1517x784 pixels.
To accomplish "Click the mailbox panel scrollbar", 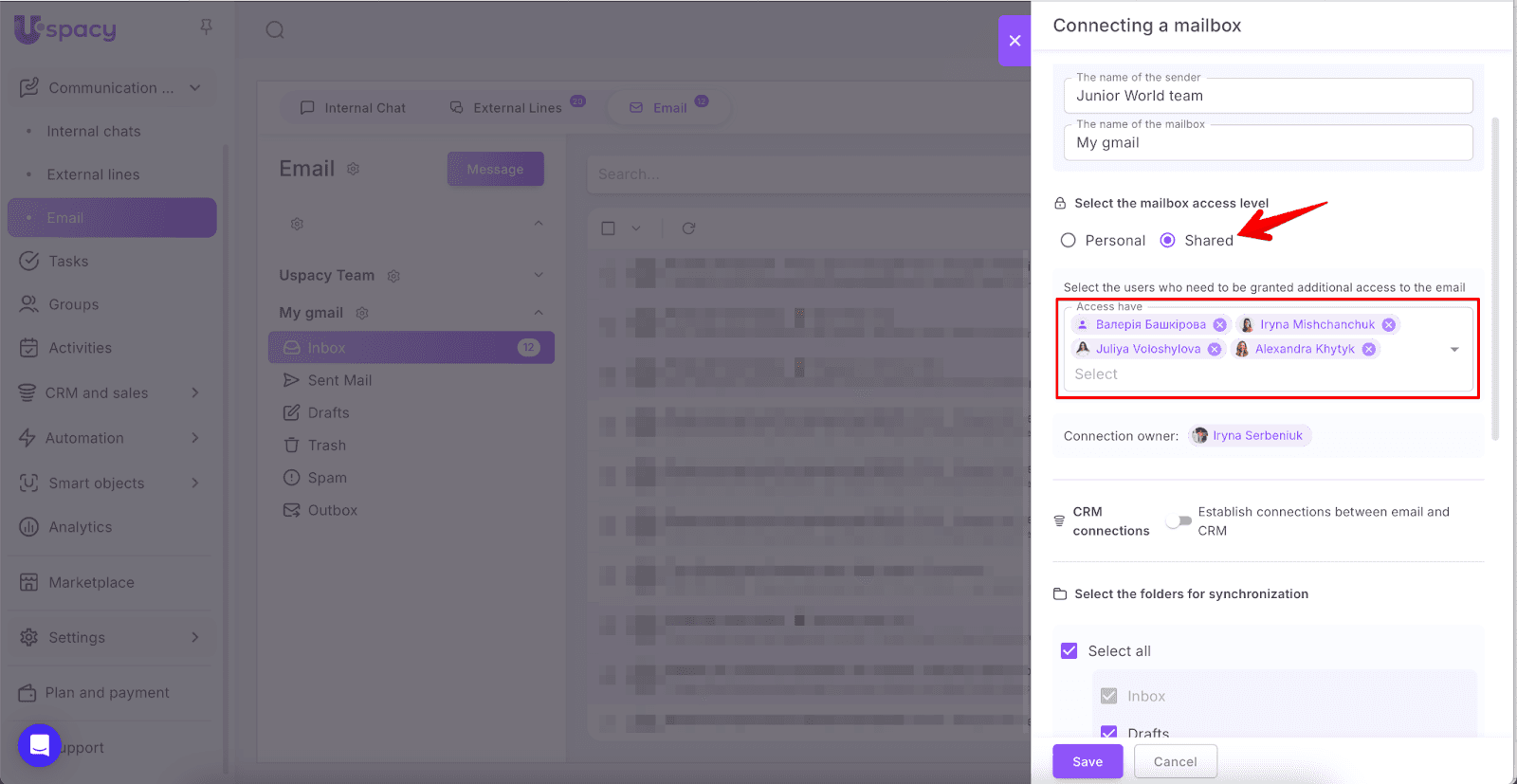I will click(1496, 280).
